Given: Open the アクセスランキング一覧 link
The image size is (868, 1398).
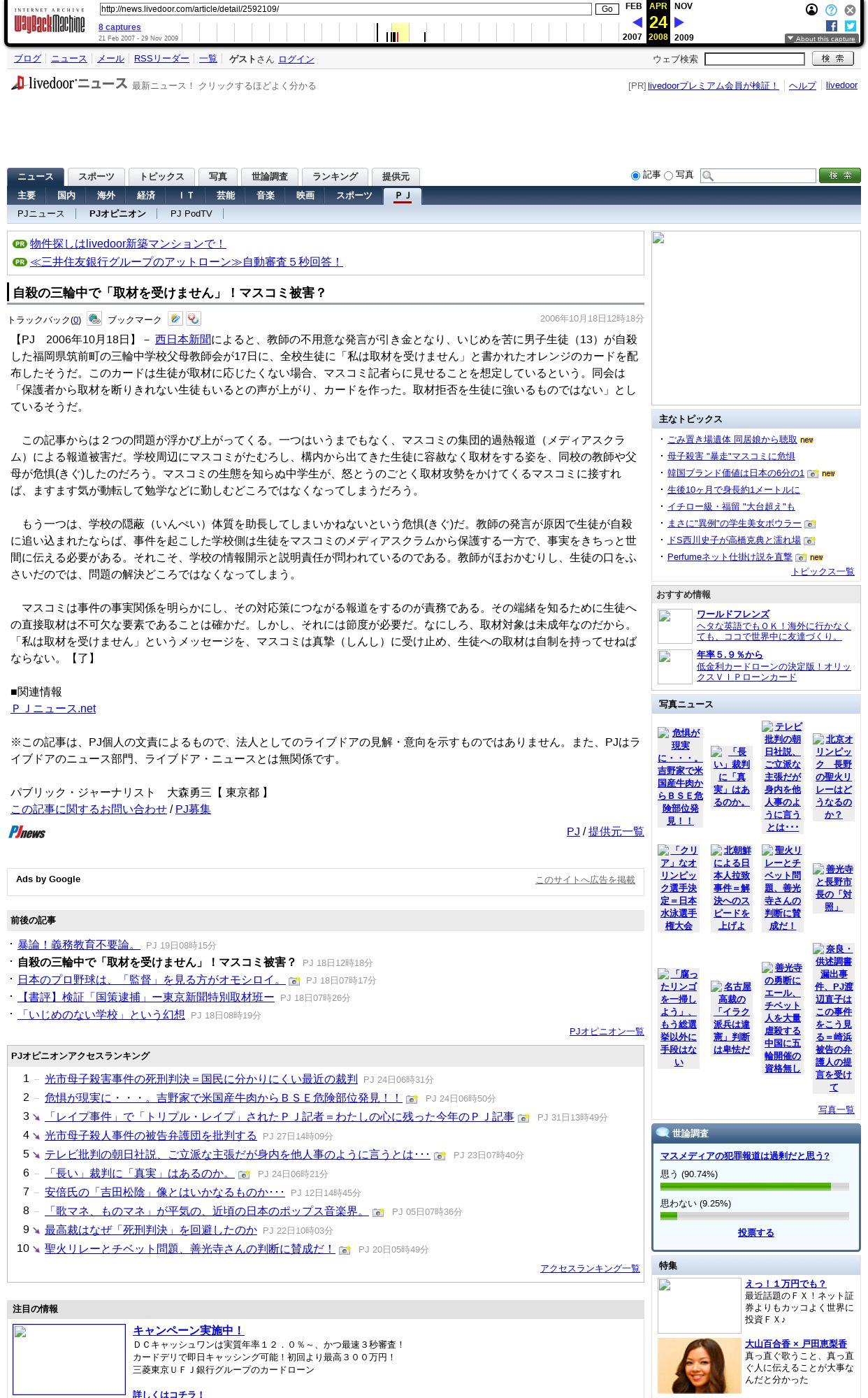Looking at the screenshot, I should point(590,1269).
